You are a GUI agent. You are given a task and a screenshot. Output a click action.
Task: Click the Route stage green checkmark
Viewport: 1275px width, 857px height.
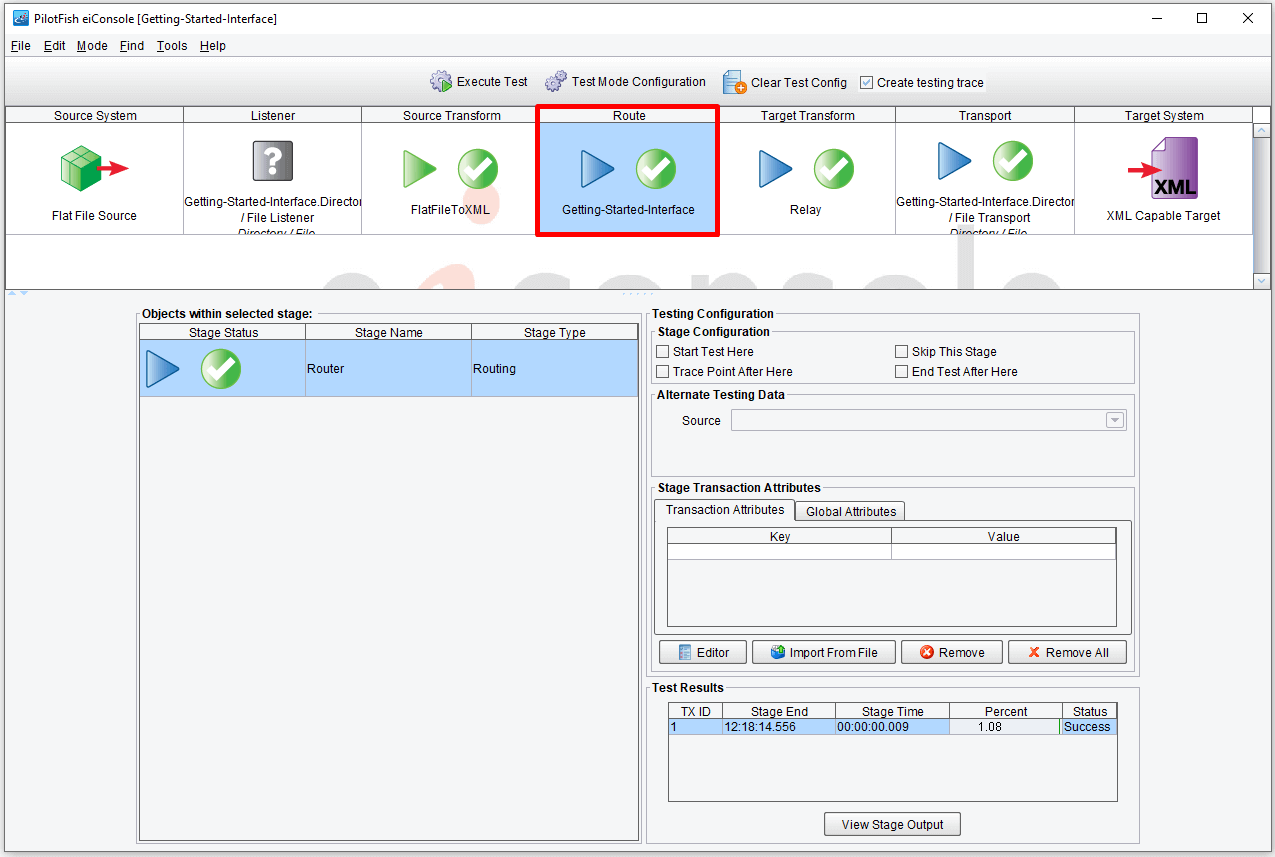[x=656, y=169]
